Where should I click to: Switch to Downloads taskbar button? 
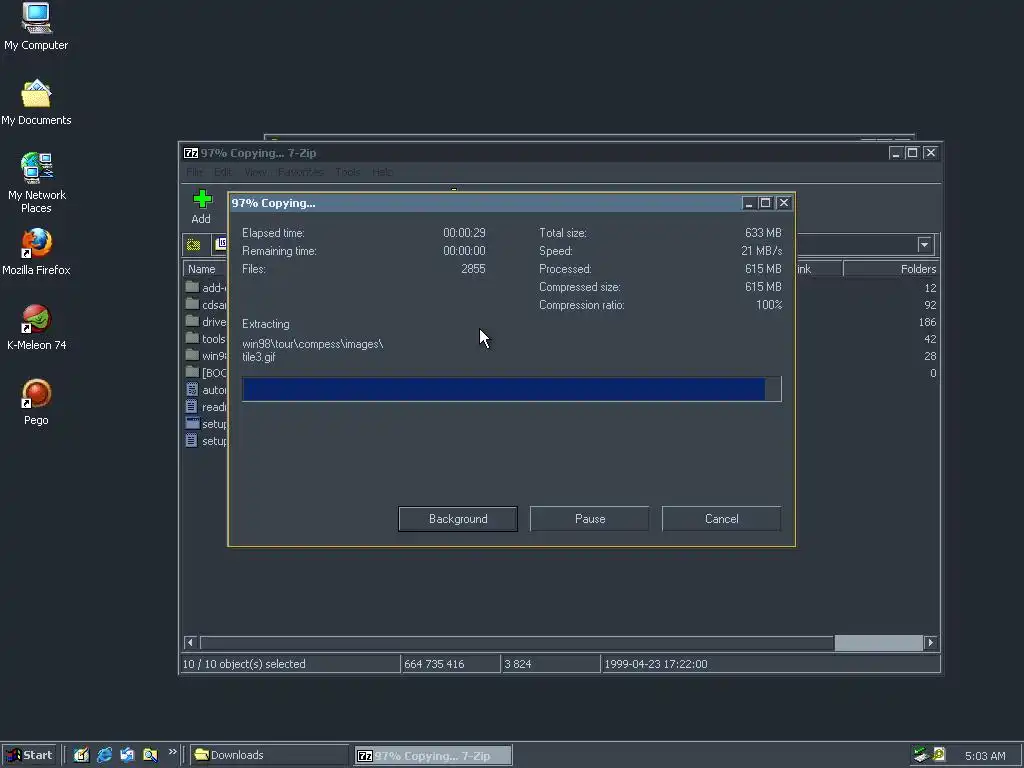click(268, 755)
